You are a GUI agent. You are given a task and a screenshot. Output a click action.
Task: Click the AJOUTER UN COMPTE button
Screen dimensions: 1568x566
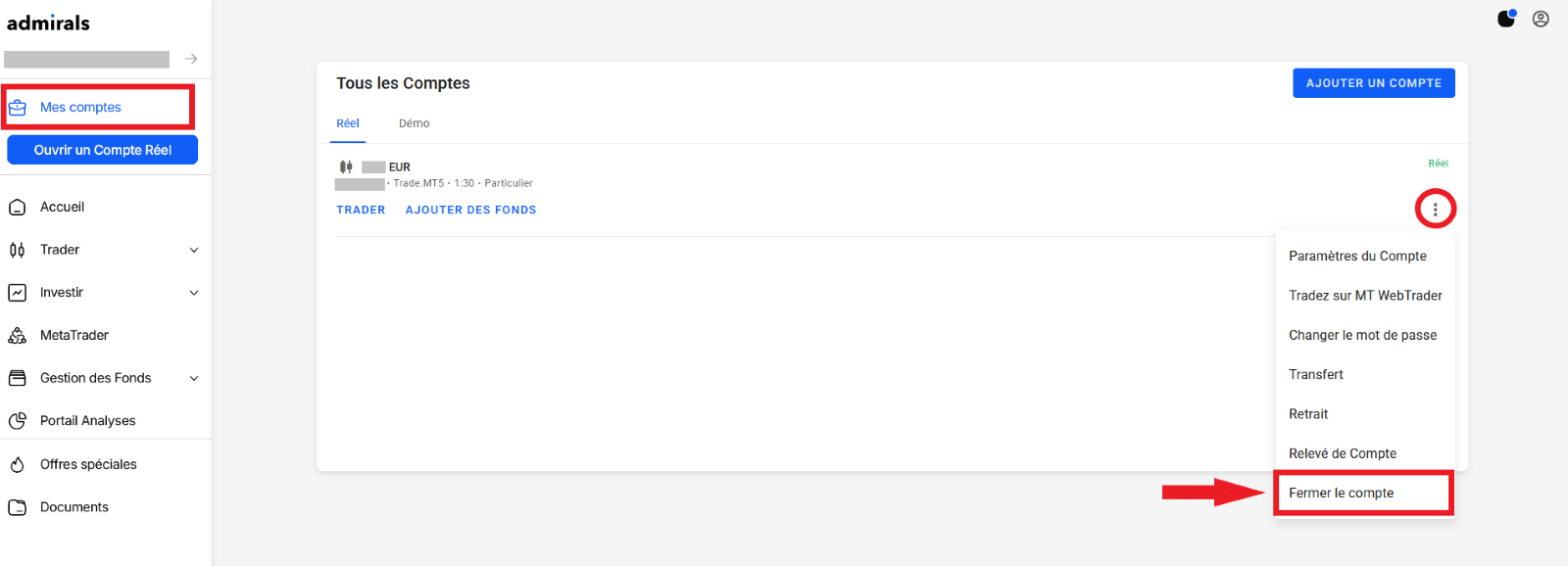[1373, 83]
